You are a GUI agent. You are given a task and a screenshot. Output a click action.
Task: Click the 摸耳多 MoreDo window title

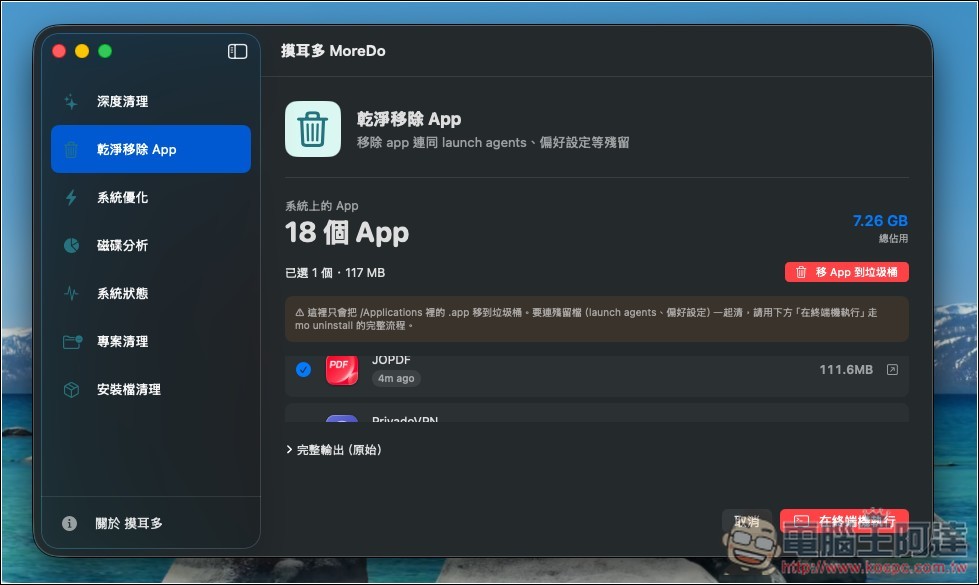pos(333,51)
